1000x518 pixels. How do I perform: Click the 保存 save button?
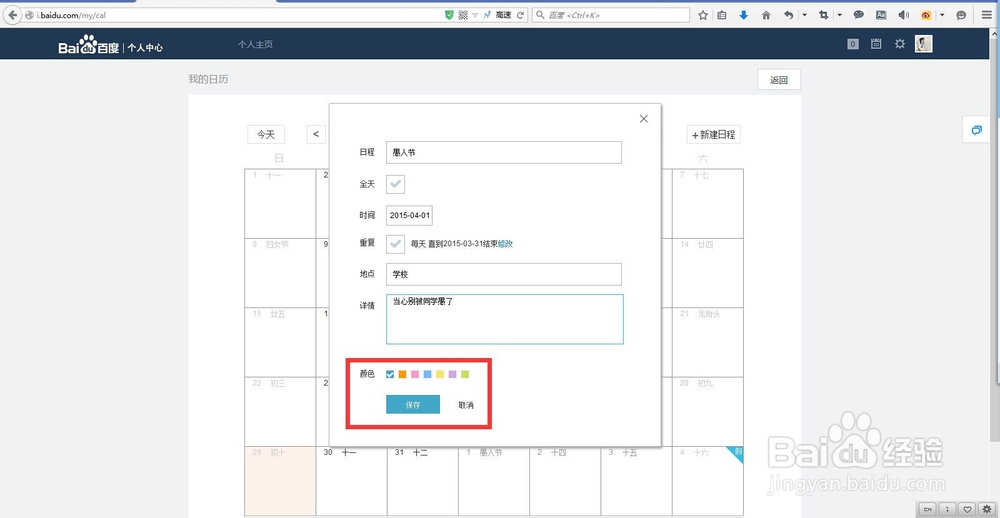click(x=413, y=404)
